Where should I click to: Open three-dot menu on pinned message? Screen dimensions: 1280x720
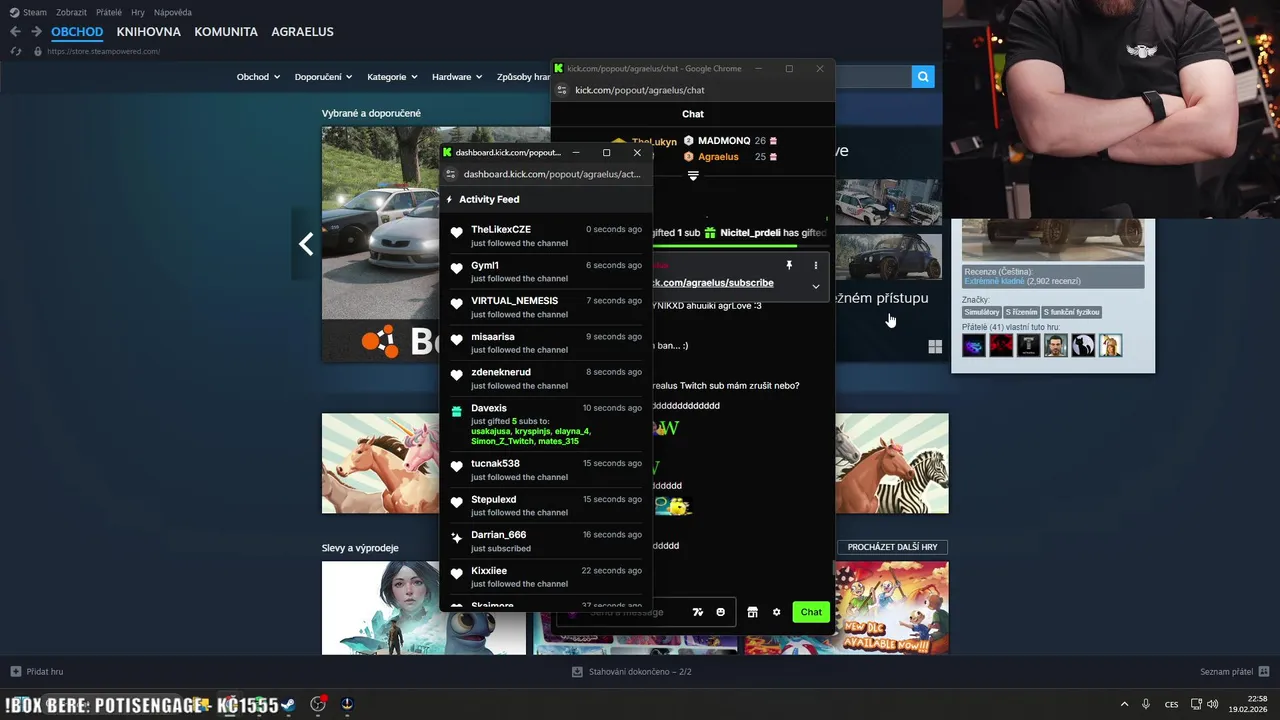click(x=816, y=265)
